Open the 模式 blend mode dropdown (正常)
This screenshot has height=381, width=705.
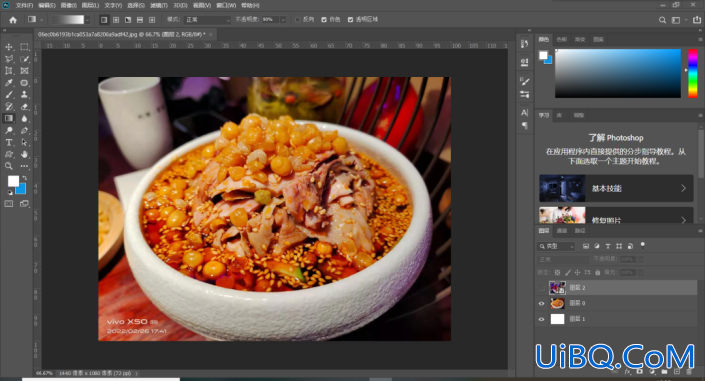coord(207,20)
